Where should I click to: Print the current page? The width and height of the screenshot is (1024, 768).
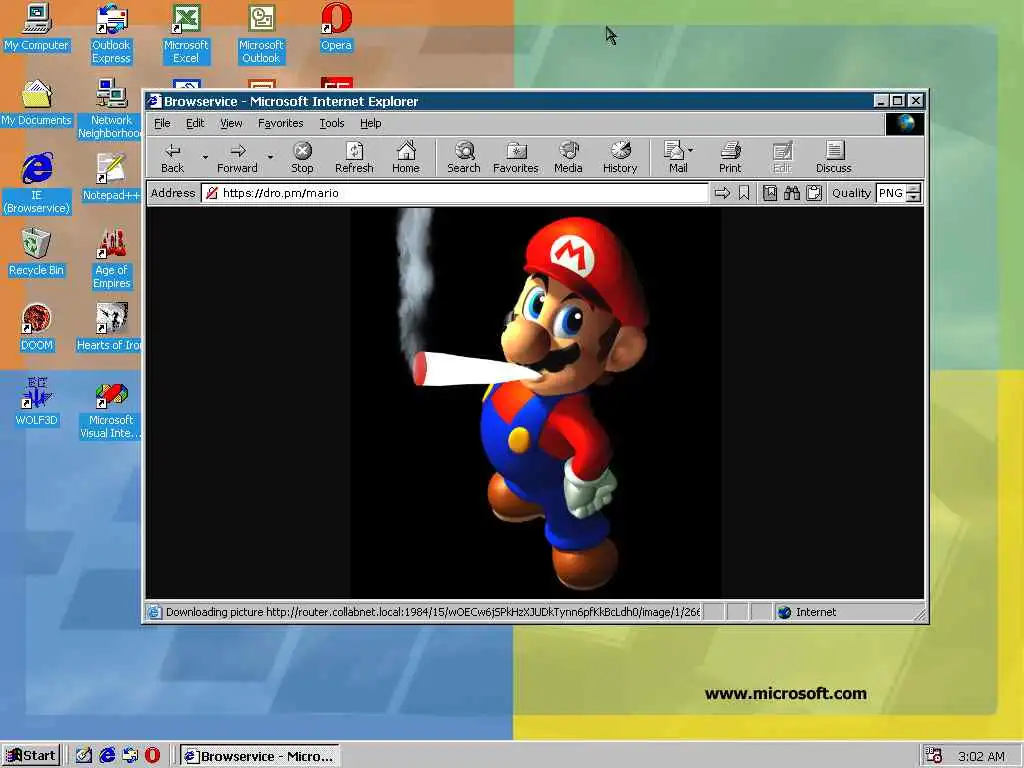[x=730, y=157]
